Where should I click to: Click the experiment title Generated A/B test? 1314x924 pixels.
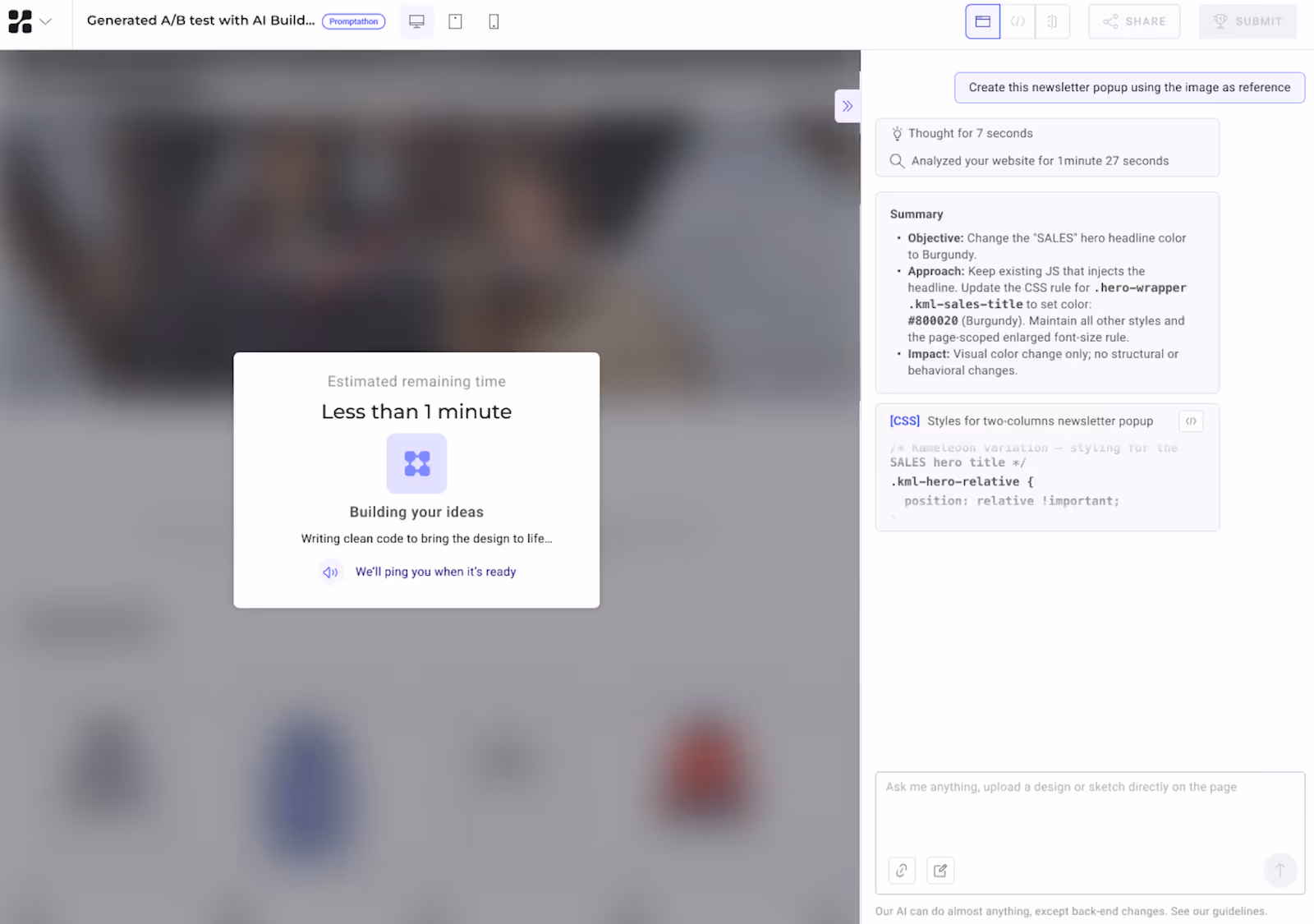pyautogui.click(x=200, y=21)
